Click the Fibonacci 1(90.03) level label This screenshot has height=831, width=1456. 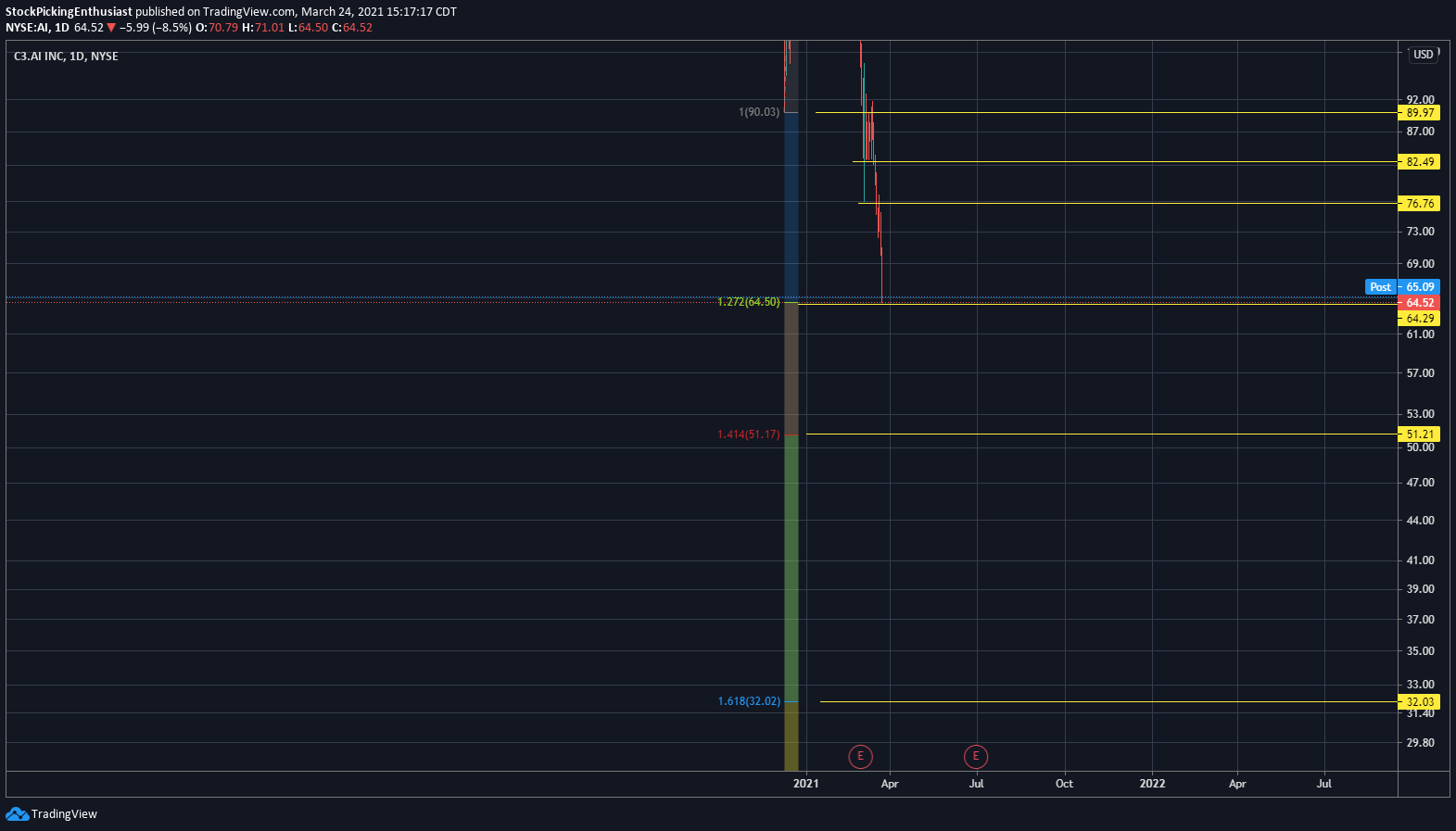(759, 112)
